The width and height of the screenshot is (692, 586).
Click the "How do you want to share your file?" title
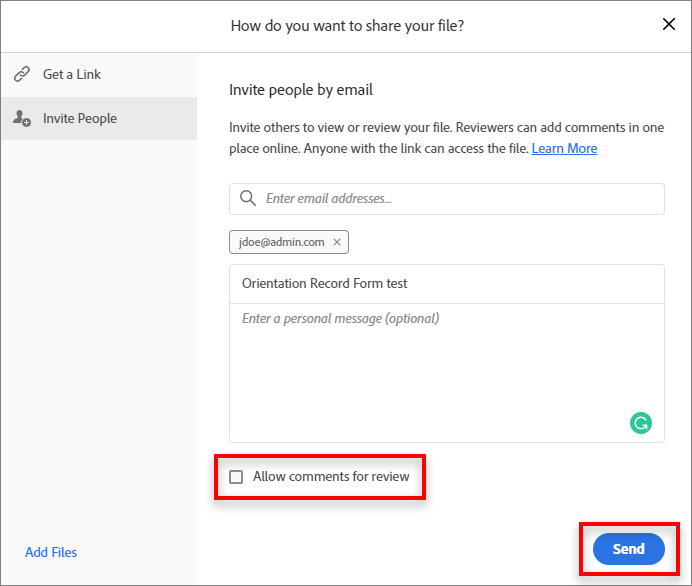(347, 25)
